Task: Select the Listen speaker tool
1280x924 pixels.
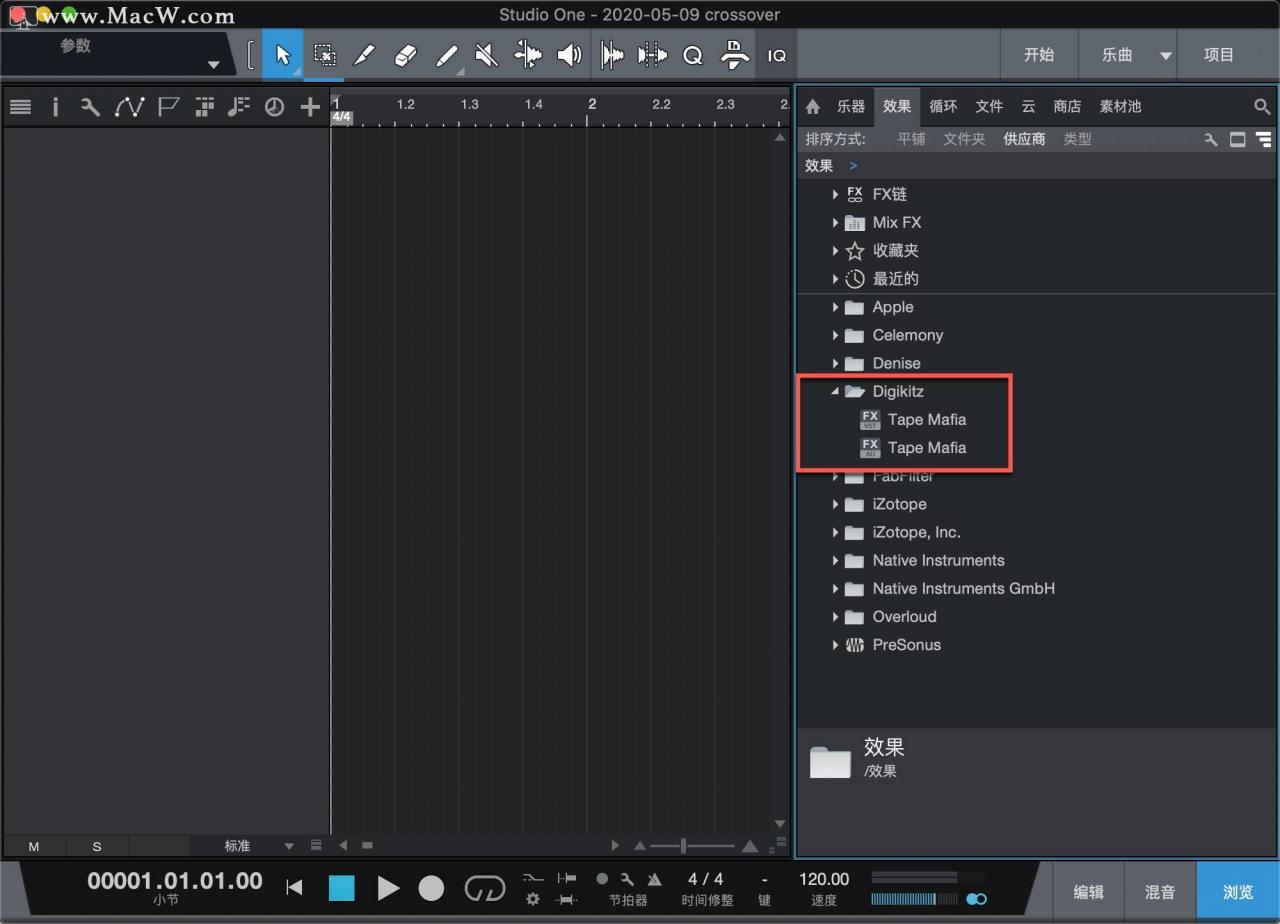Action: point(569,55)
